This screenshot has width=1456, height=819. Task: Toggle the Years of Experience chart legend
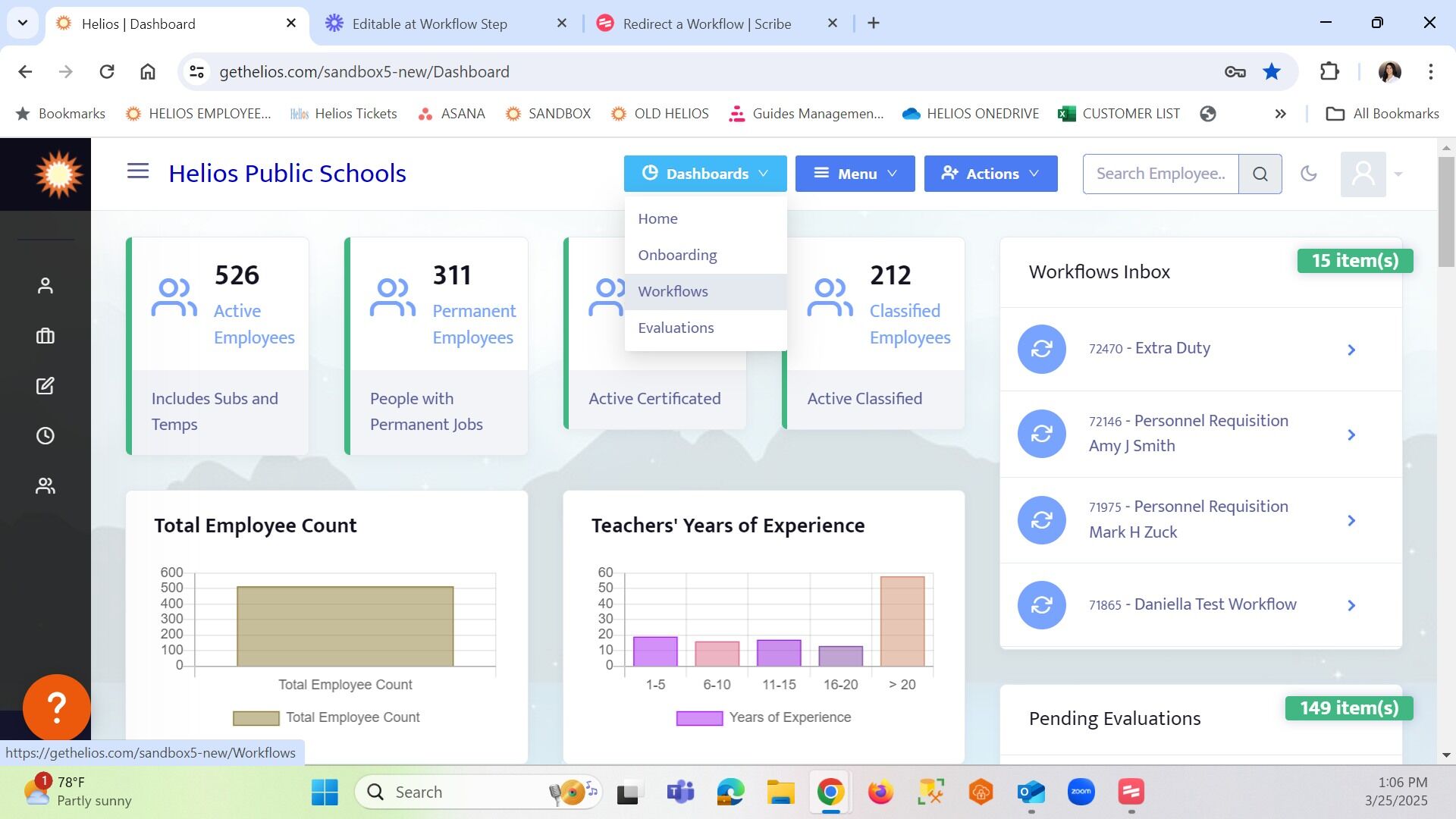pos(764,717)
